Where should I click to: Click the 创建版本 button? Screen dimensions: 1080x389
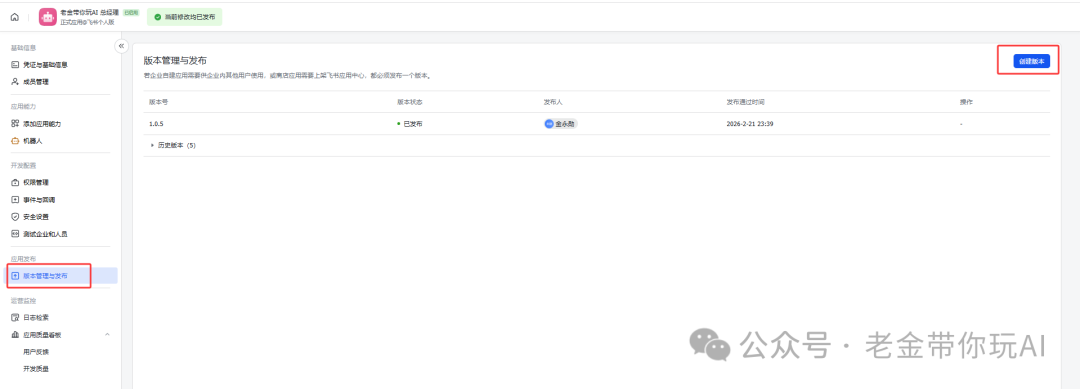click(x=1031, y=61)
